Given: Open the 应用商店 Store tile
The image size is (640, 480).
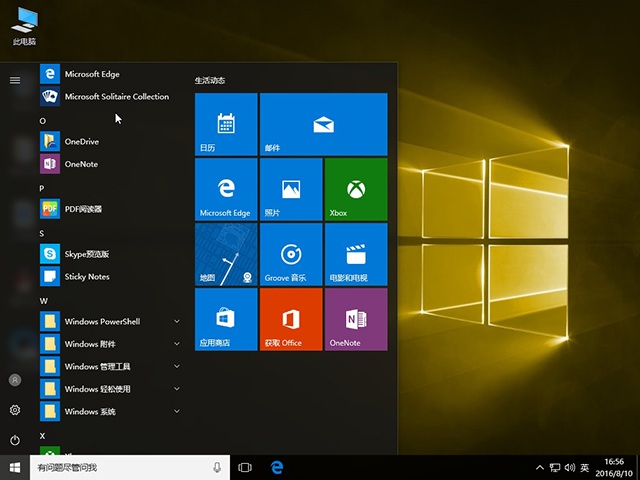Looking at the screenshot, I should tap(226, 319).
